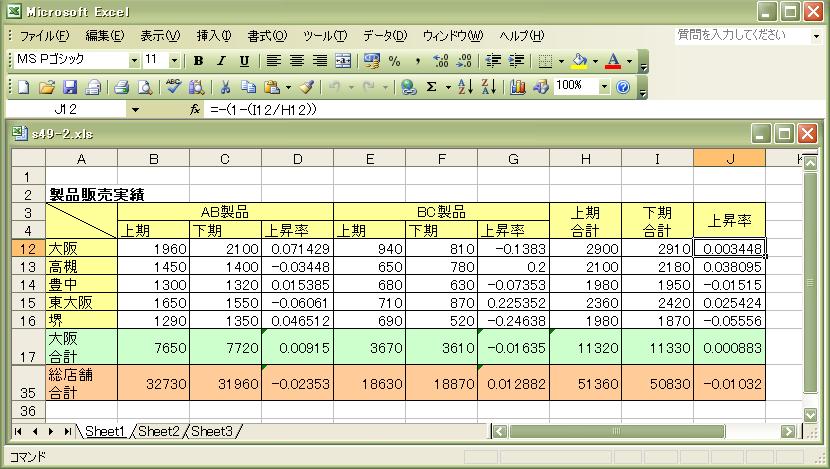830x469 pixels.
Task: Copy the selected cells
Action: (248, 86)
